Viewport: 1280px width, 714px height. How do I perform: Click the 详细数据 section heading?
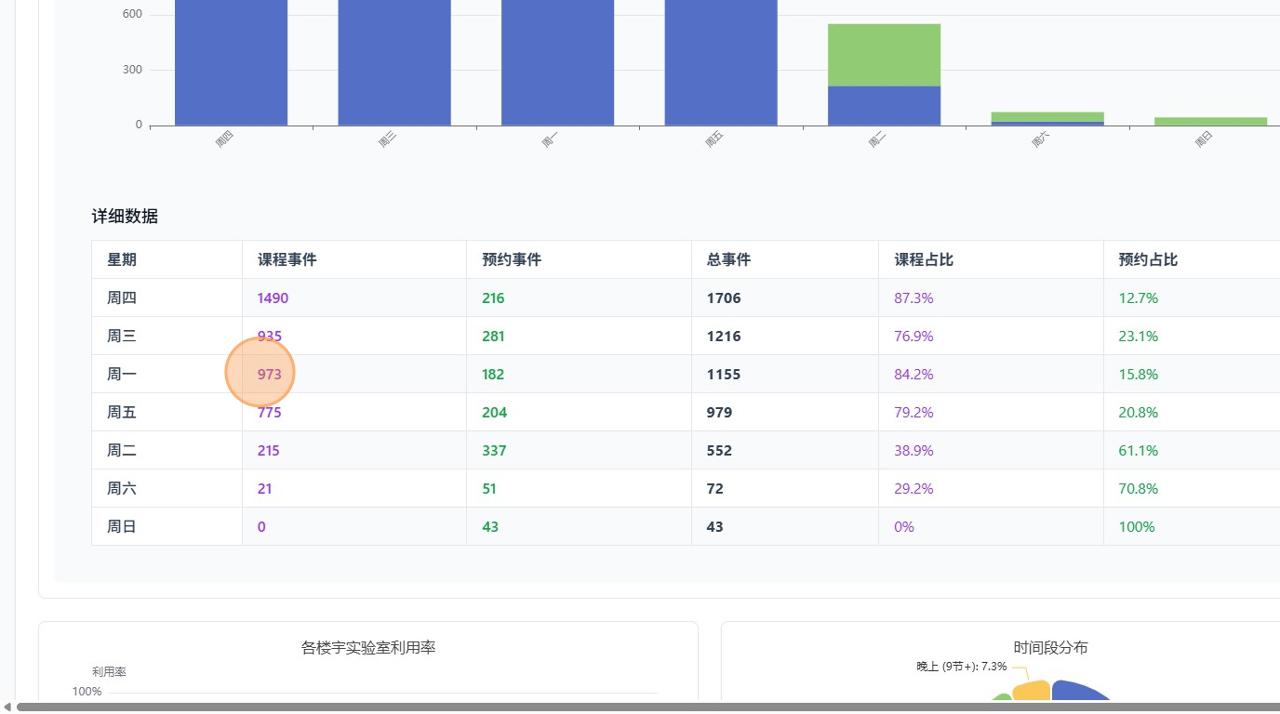click(x=125, y=216)
